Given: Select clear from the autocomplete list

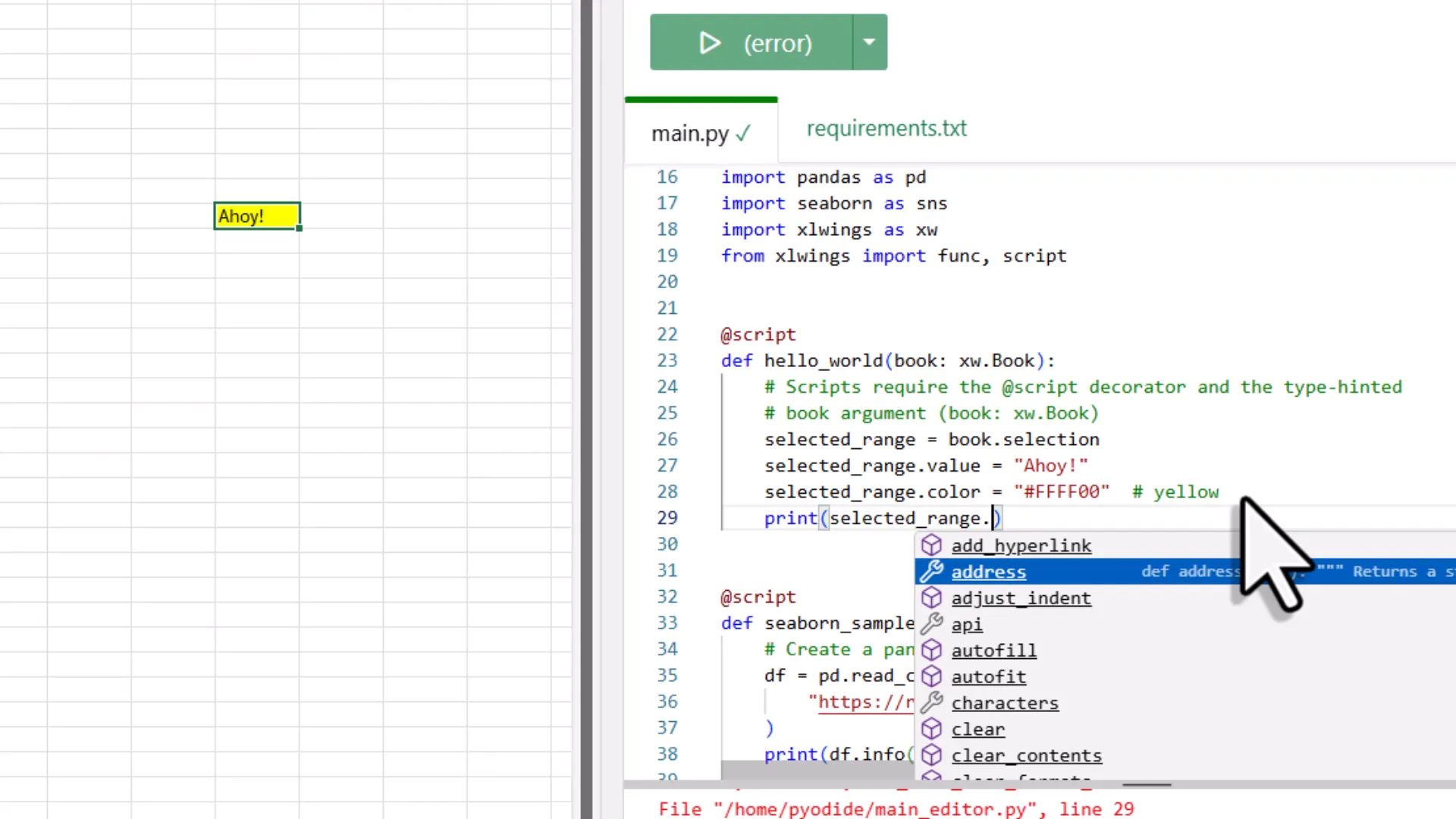Looking at the screenshot, I should click(978, 729).
